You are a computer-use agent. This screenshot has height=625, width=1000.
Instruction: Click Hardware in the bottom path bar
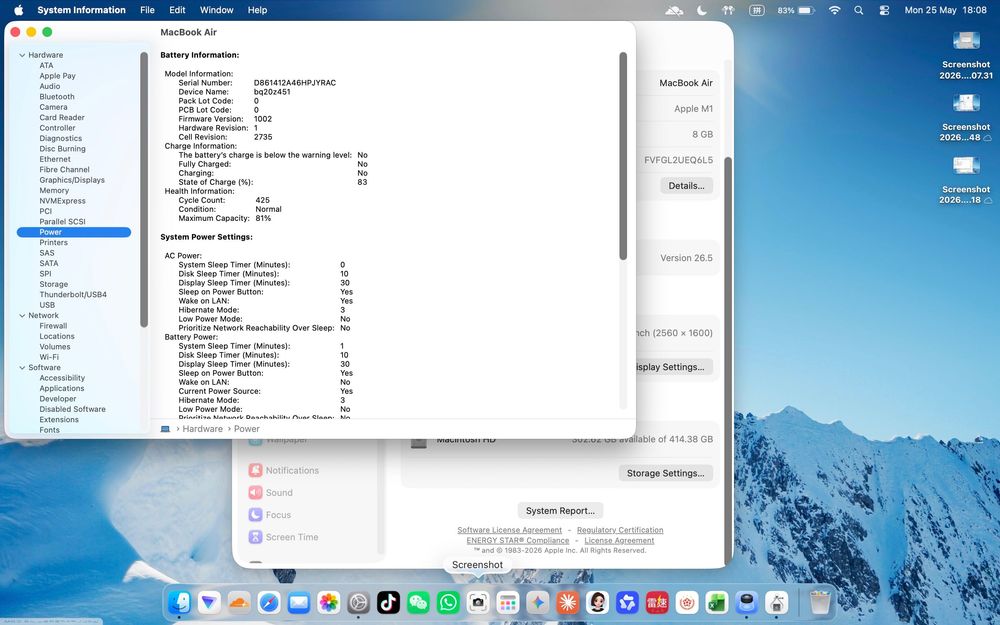click(202, 429)
